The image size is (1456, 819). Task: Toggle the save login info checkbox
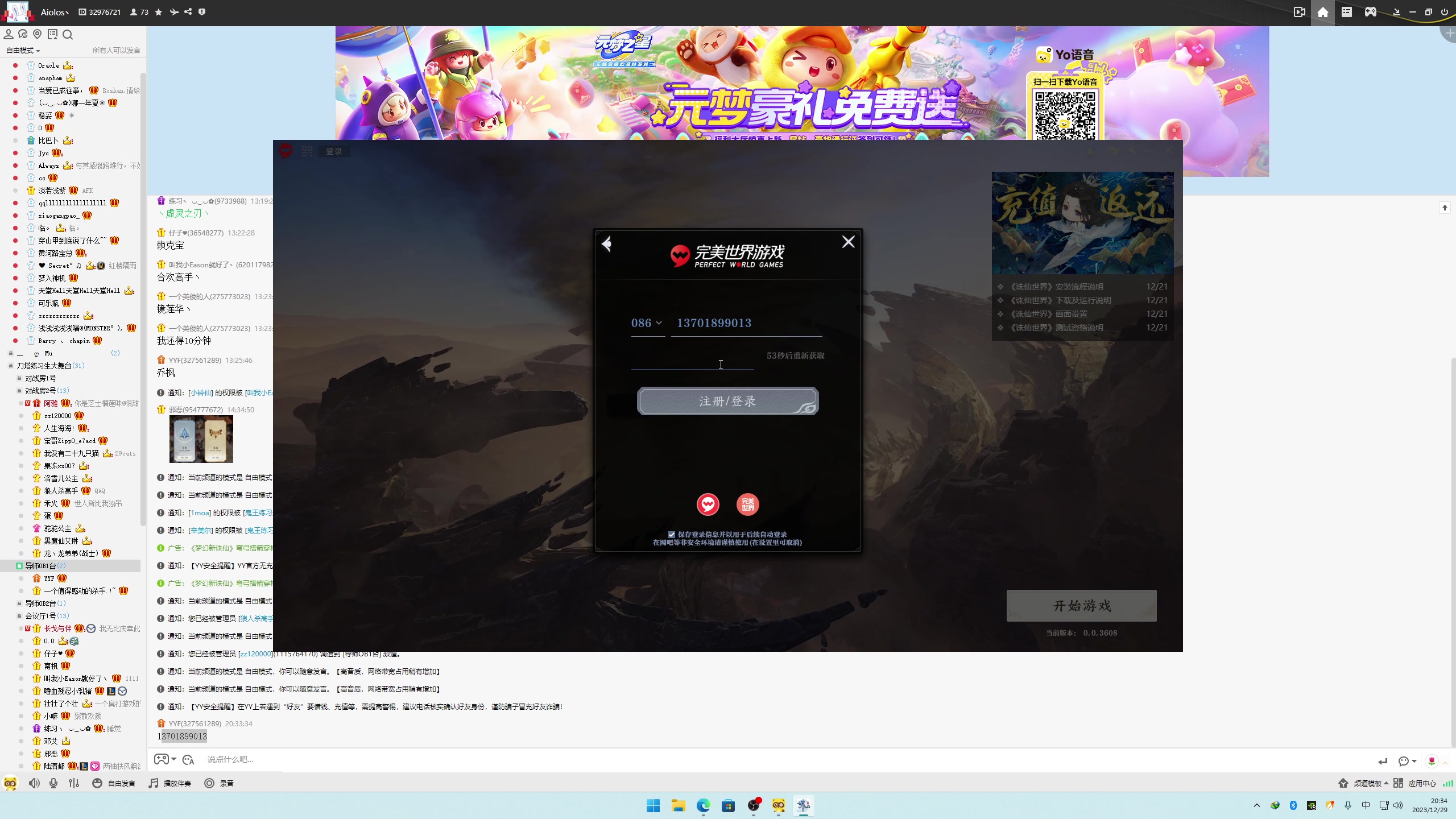click(x=672, y=535)
